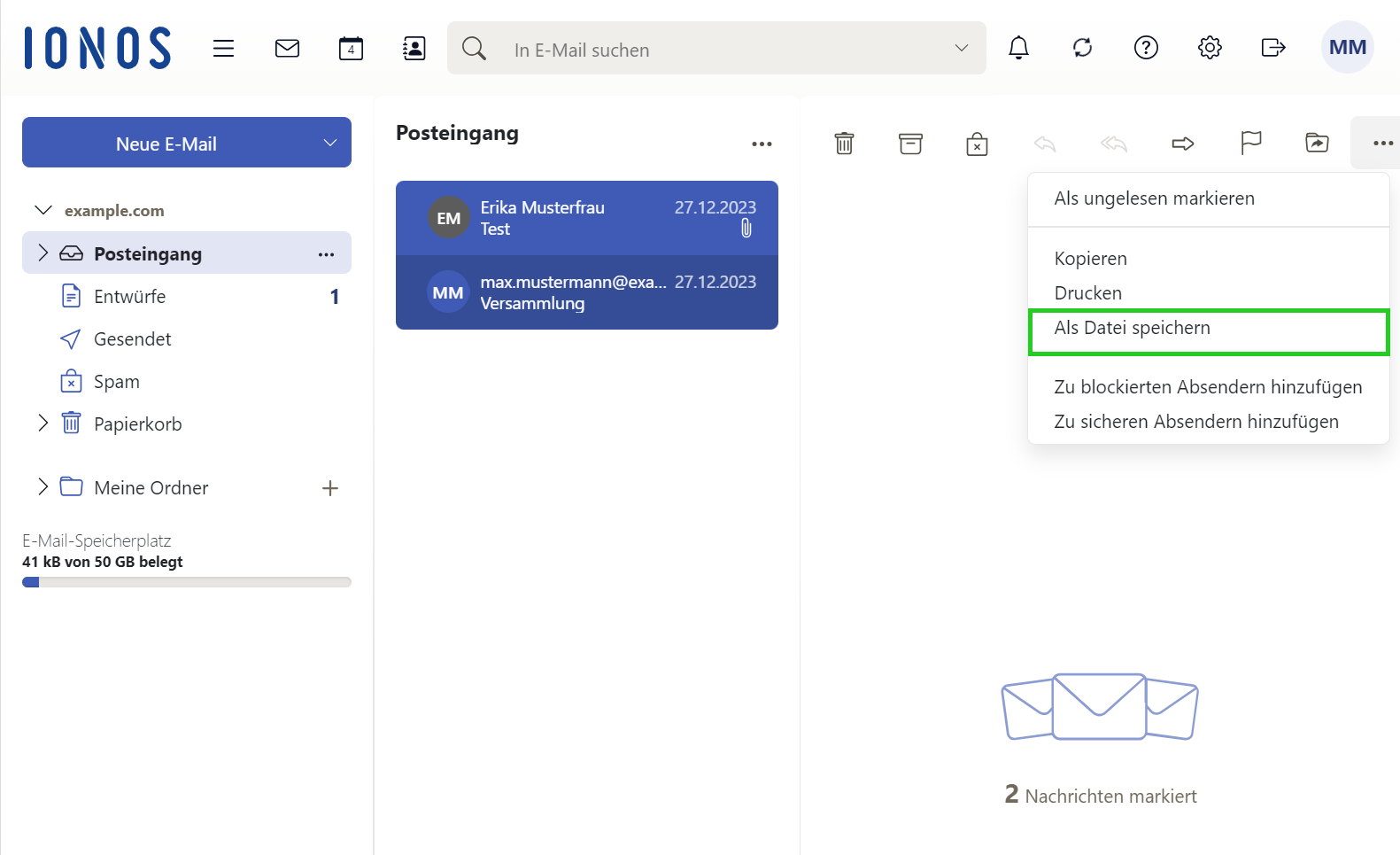
Task: Click the reply all icon
Action: pos(1114,143)
